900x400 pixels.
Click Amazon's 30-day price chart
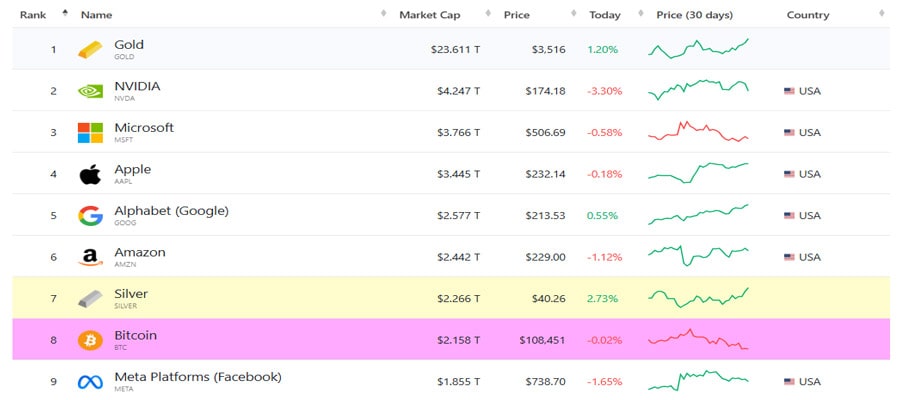tap(699, 256)
